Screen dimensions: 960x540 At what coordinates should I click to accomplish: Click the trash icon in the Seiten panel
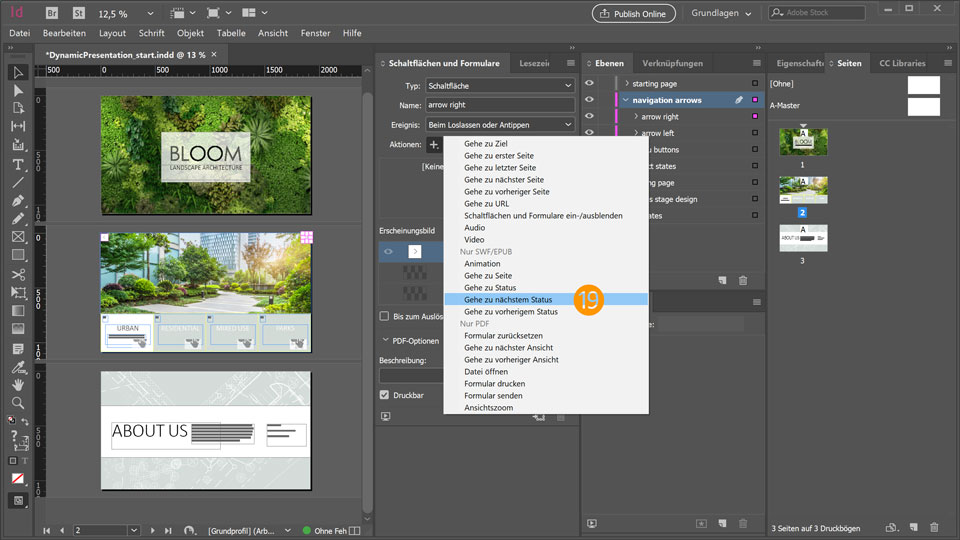(x=934, y=527)
